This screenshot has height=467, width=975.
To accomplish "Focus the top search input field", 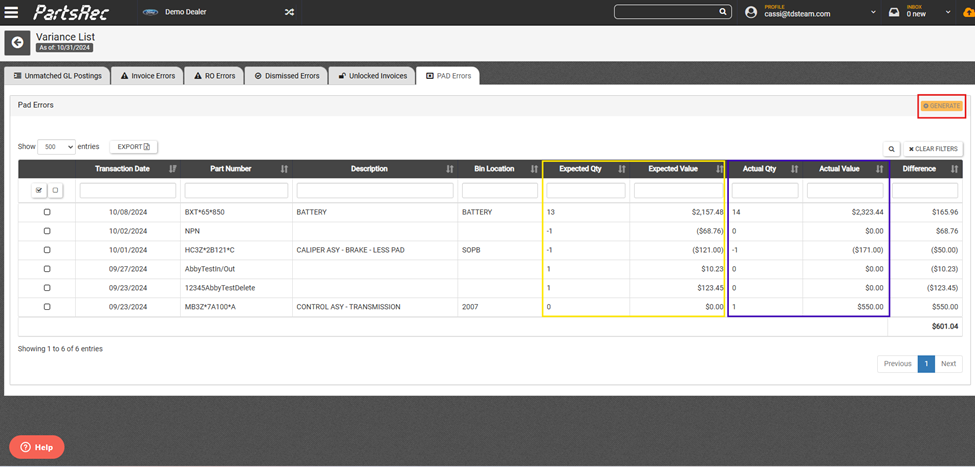I will click(666, 12).
